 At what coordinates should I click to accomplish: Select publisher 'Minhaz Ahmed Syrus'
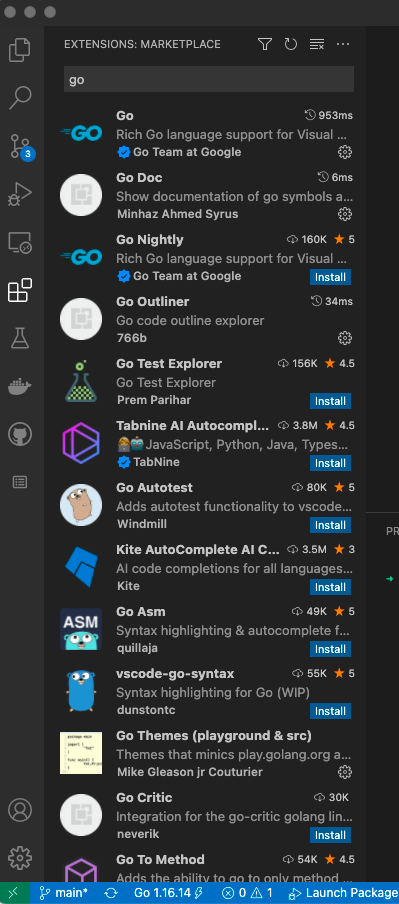tap(178, 214)
